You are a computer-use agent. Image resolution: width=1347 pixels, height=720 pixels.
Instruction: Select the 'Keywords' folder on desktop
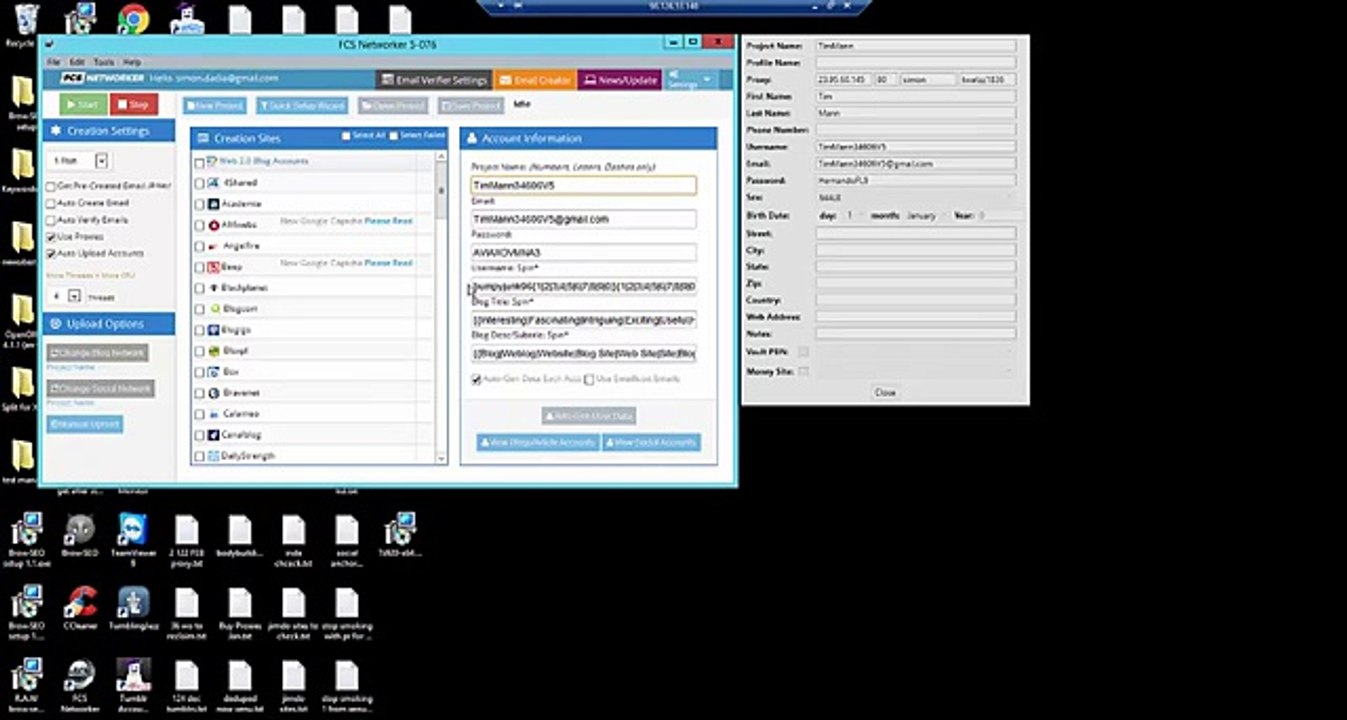[x=22, y=170]
